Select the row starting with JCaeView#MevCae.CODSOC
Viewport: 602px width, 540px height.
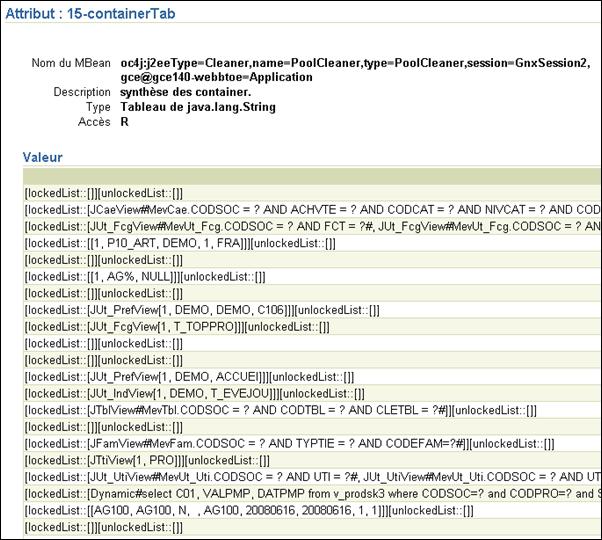tap(312, 210)
